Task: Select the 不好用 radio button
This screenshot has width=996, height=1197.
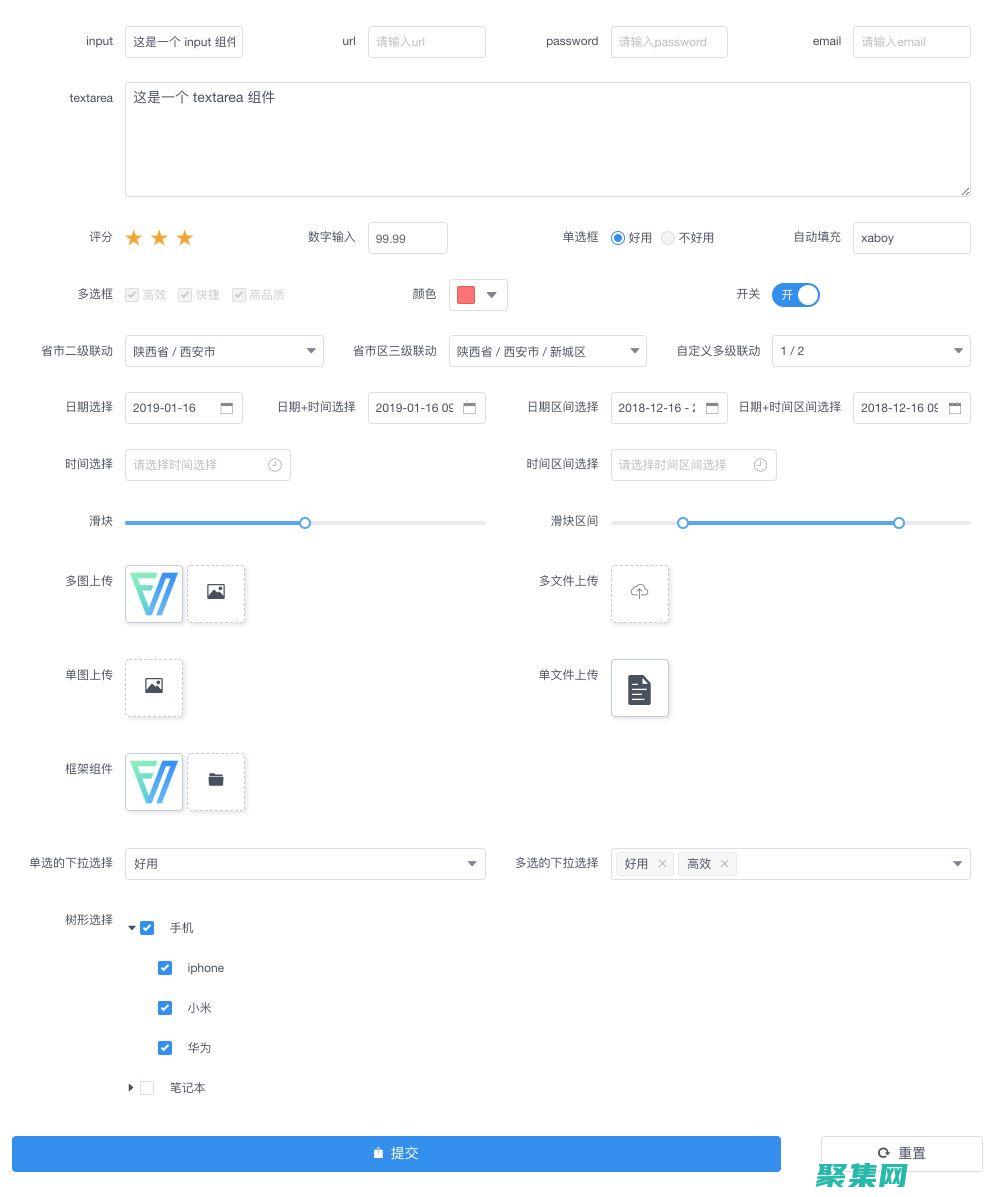Action: (x=668, y=238)
